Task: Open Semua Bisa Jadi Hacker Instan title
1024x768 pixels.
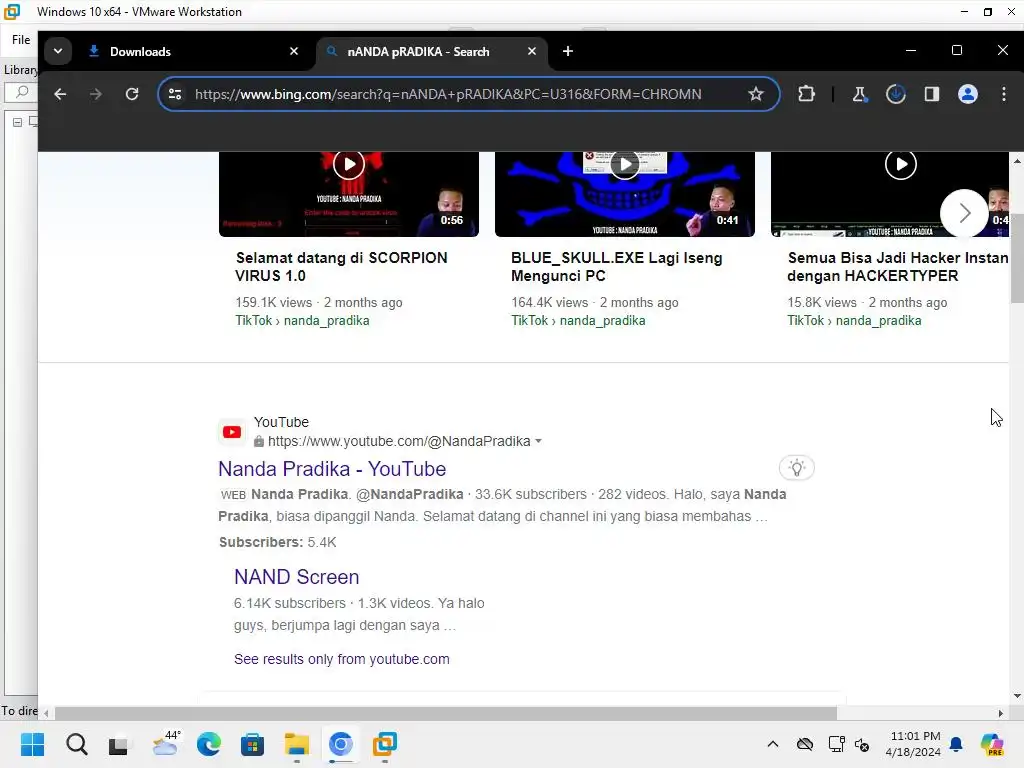Action: click(897, 266)
